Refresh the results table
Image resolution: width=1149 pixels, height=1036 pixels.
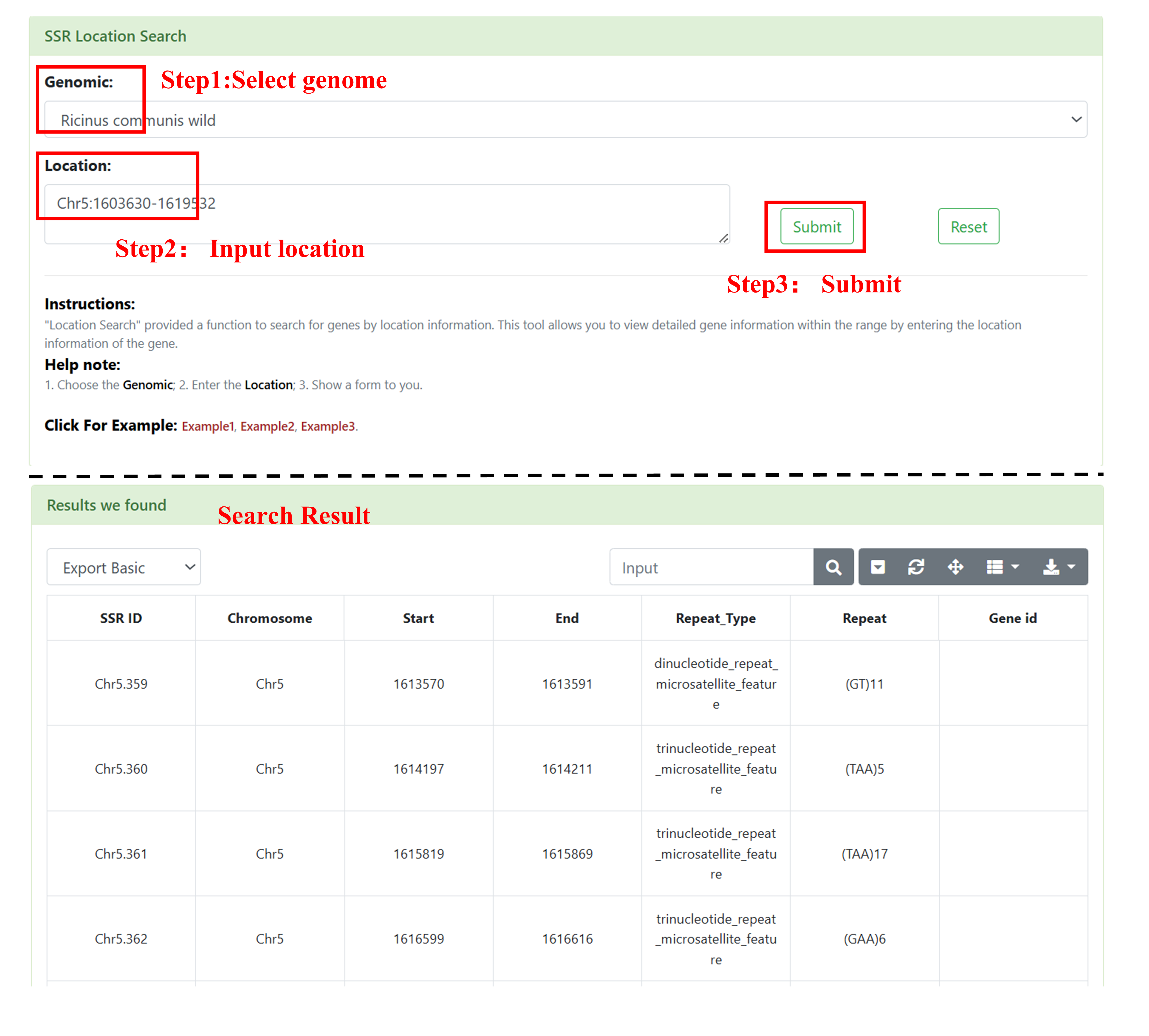(x=916, y=567)
